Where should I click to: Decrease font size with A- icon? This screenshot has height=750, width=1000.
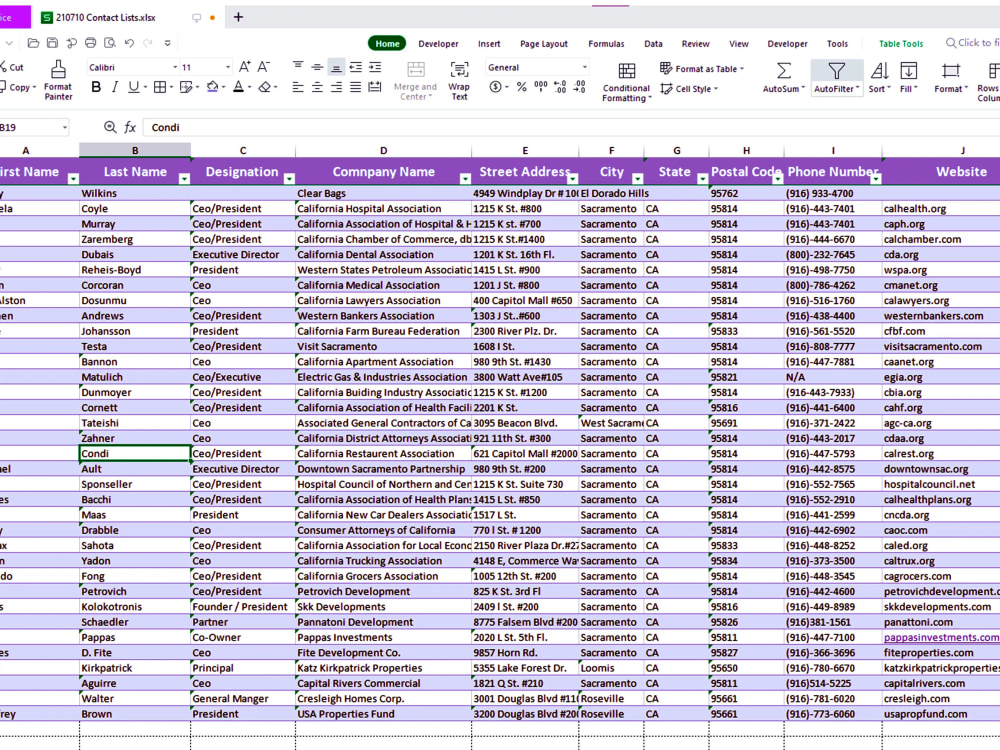(x=263, y=66)
